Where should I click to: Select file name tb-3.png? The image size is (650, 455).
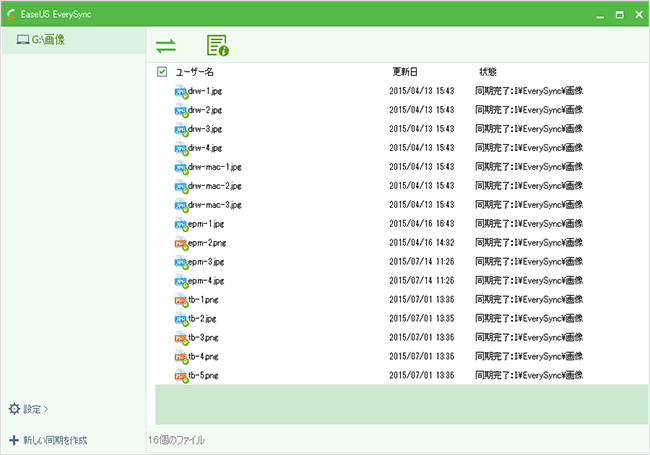pyautogui.click(x=203, y=338)
